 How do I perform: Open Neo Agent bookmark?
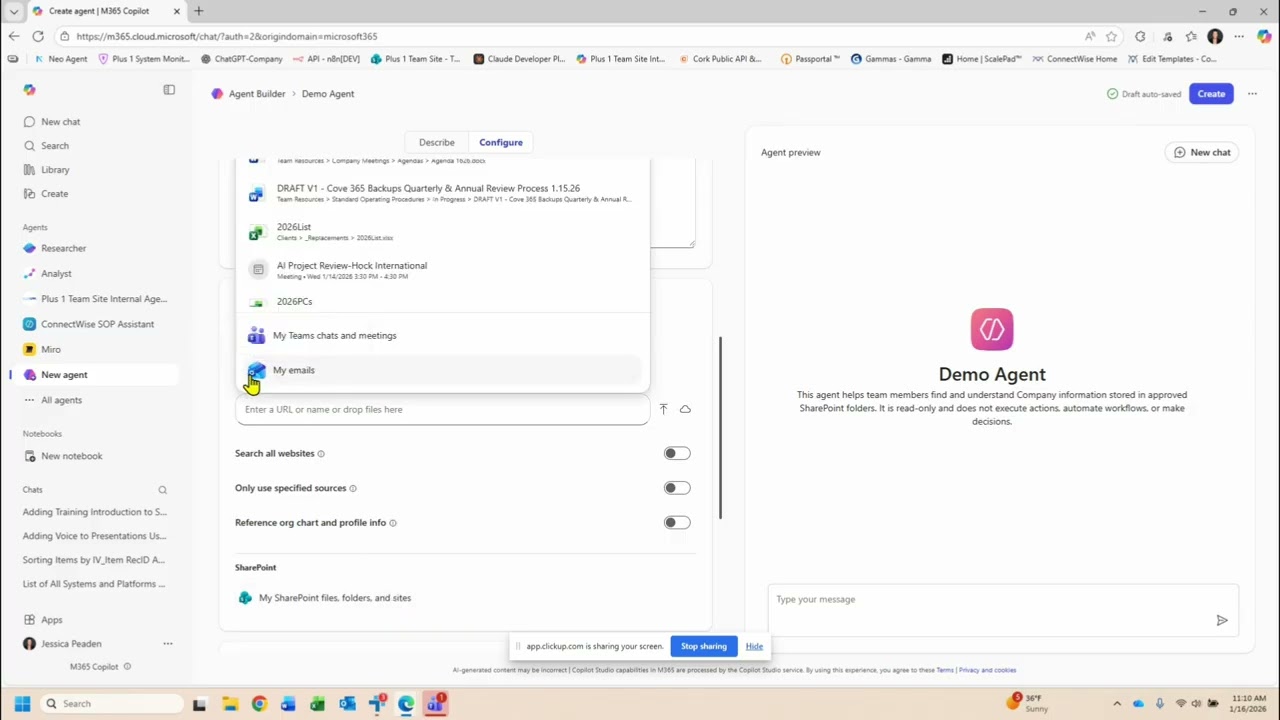(x=61, y=59)
